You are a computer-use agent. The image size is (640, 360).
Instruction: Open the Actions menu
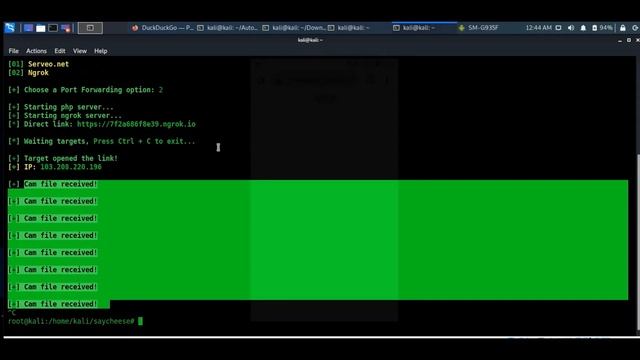click(x=36, y=51)
